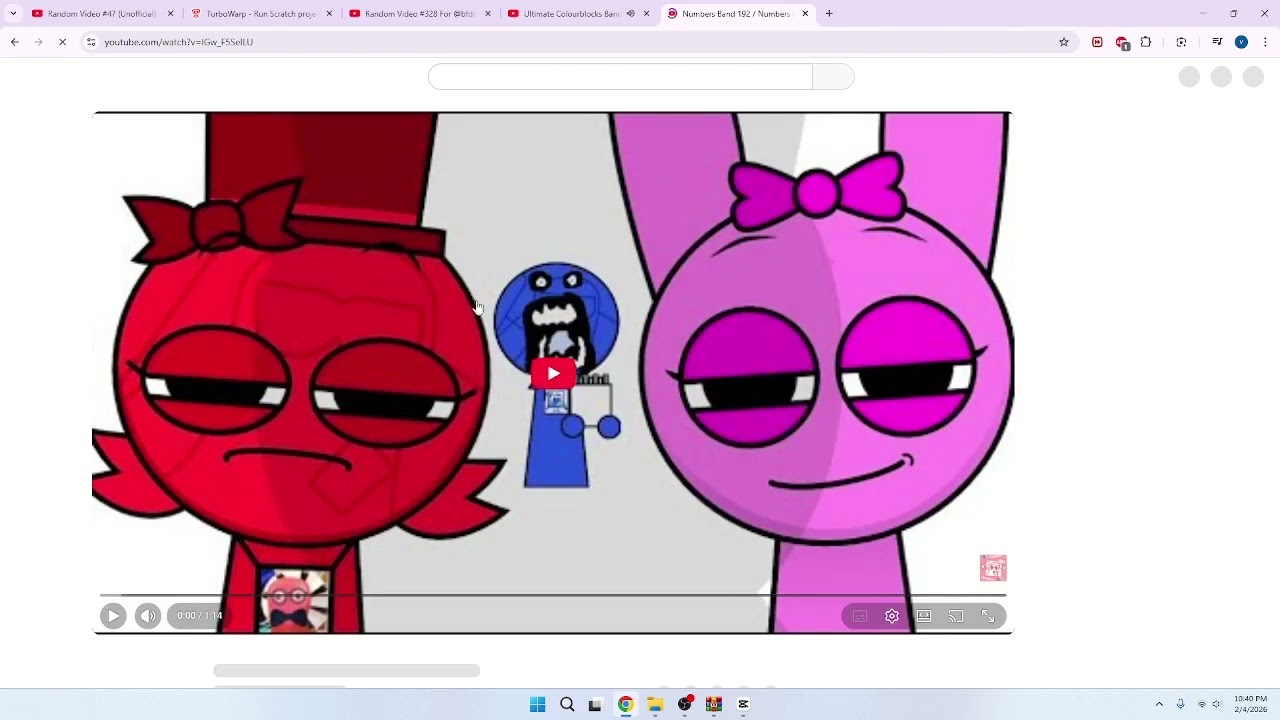
Task: Click the youtube.com address bar URL
Action: 178,42
